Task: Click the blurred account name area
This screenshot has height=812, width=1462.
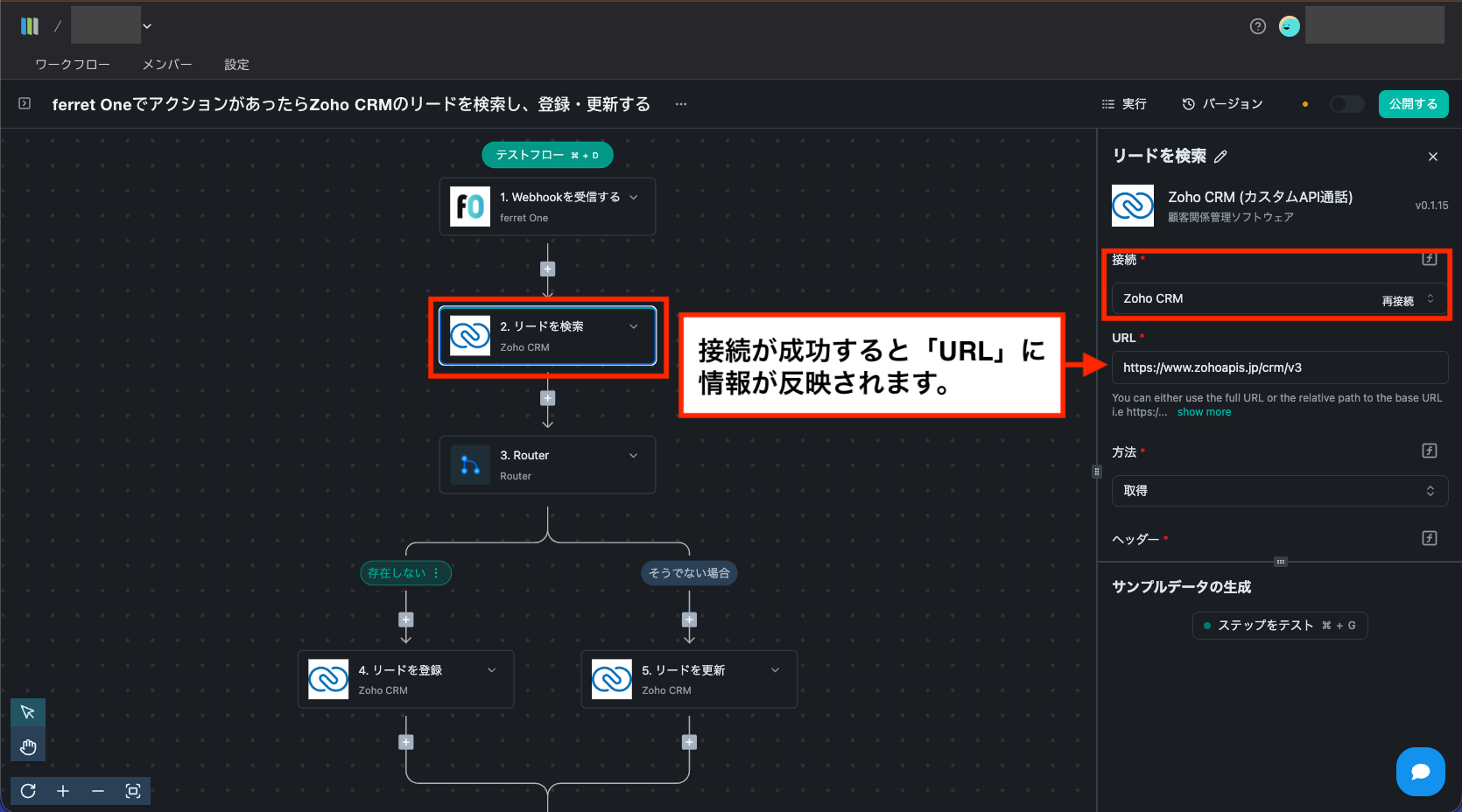Action: 1374,25
